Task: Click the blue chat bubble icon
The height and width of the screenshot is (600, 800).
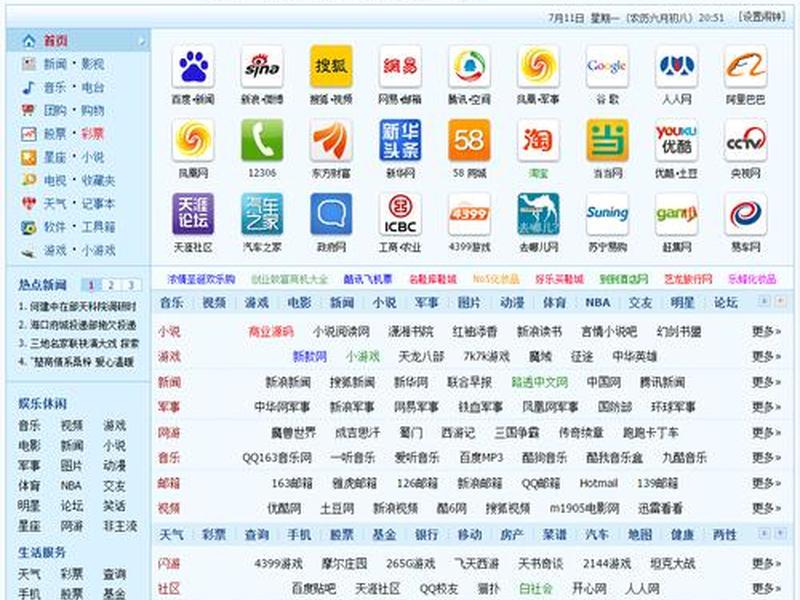Action: (331, 214)
